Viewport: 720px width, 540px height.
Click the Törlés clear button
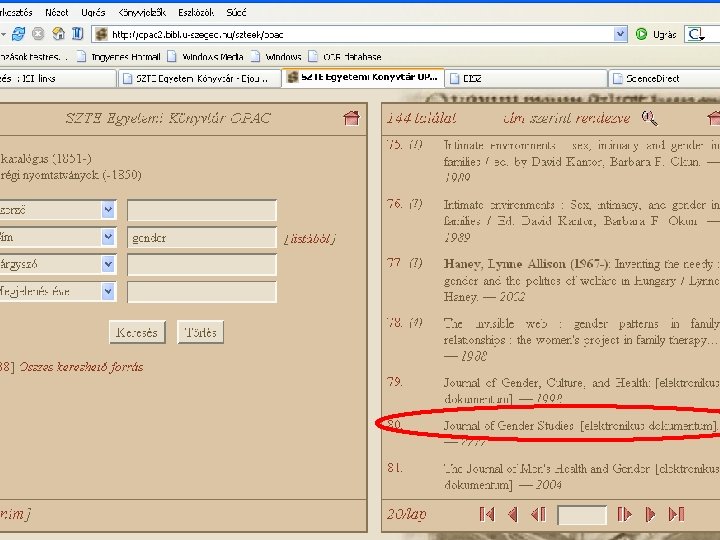click(200, 332)
